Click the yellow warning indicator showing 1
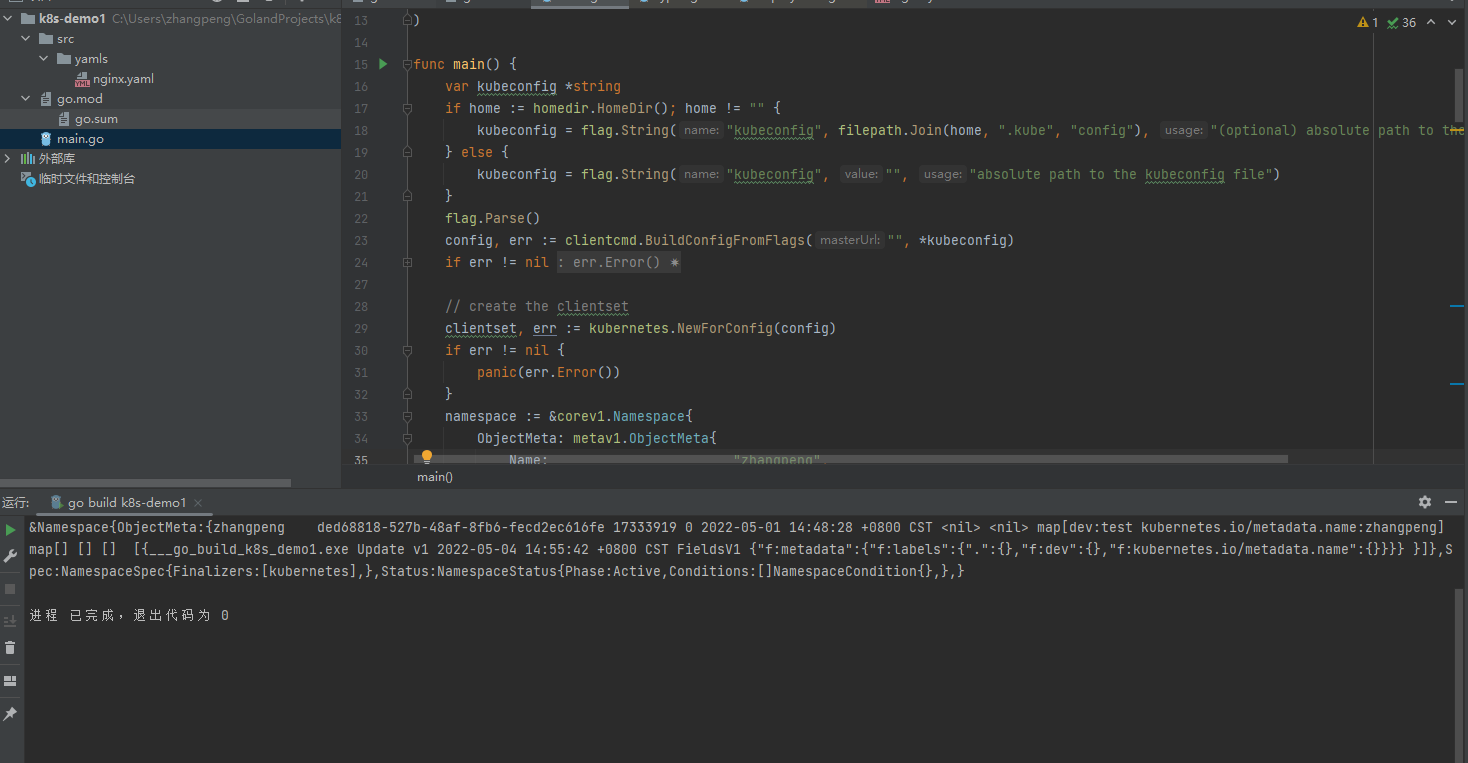Screen dimensions: 1468x763 point(1368,22)
